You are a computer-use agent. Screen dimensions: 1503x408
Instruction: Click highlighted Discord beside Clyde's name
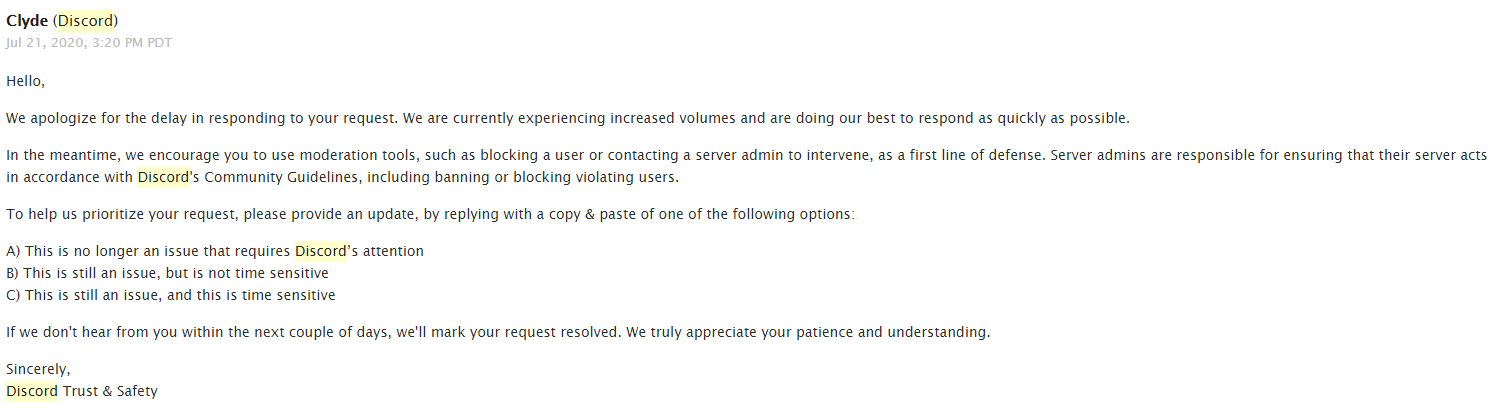tap(85, 21)
